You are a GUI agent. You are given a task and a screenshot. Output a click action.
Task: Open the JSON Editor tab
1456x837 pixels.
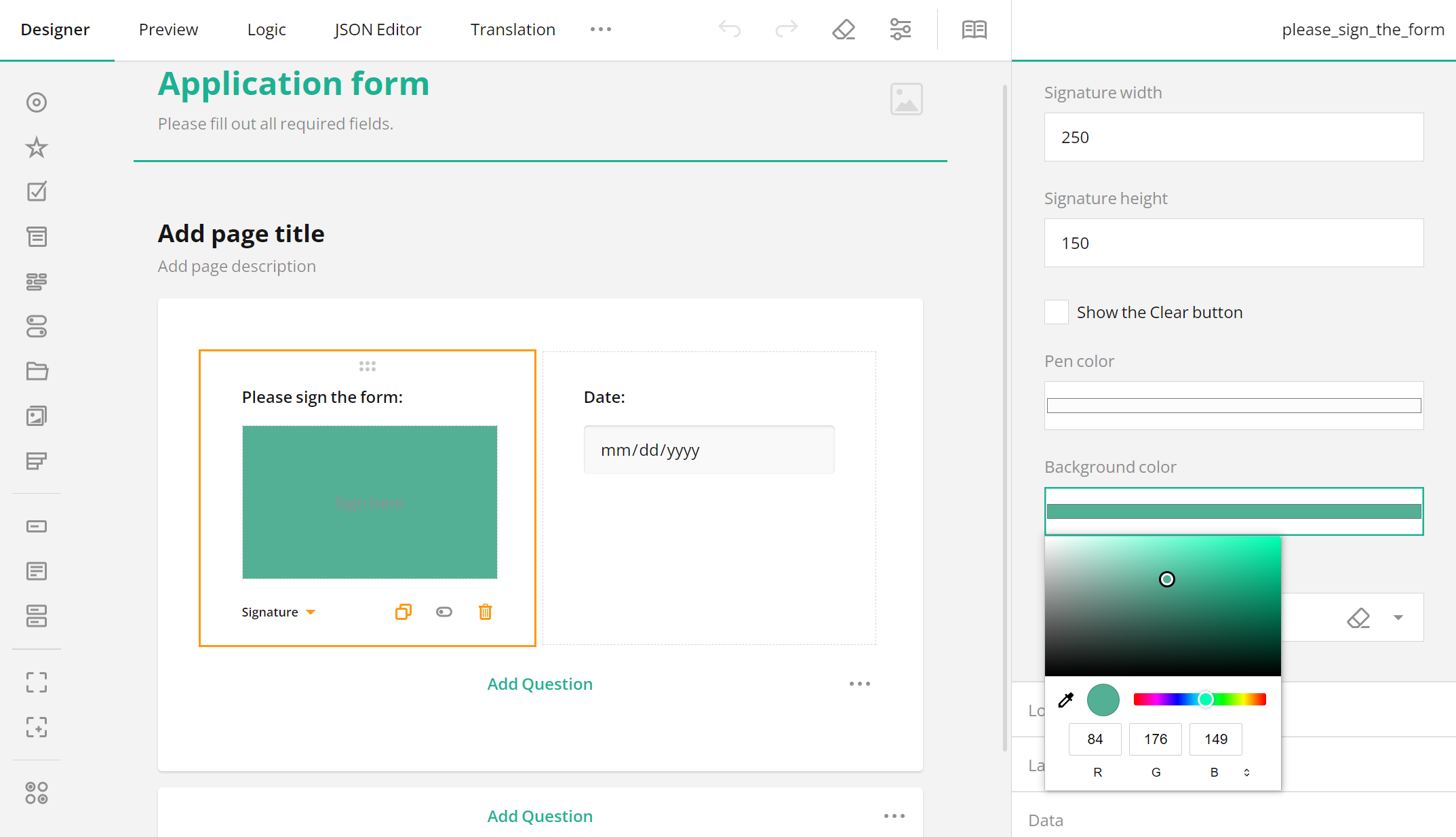[x=376, y=28]
